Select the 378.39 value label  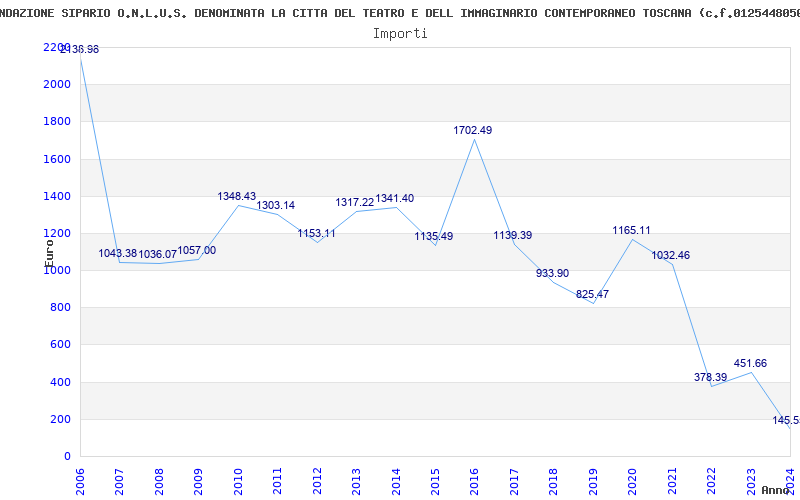(x=710, y=377)
